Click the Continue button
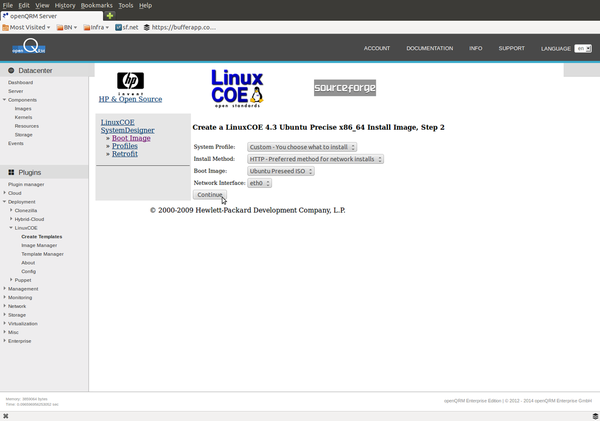This screenshot has width=600, height=421. 210,195
